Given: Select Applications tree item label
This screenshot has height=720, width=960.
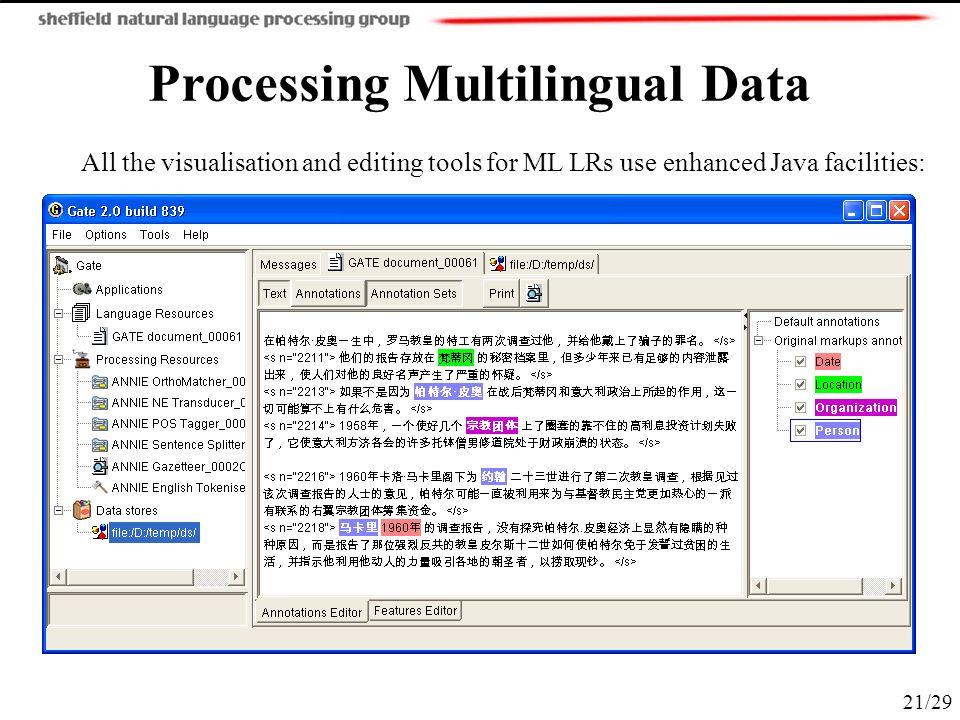Looking at the screenshot, I should [x=129, y=289].
